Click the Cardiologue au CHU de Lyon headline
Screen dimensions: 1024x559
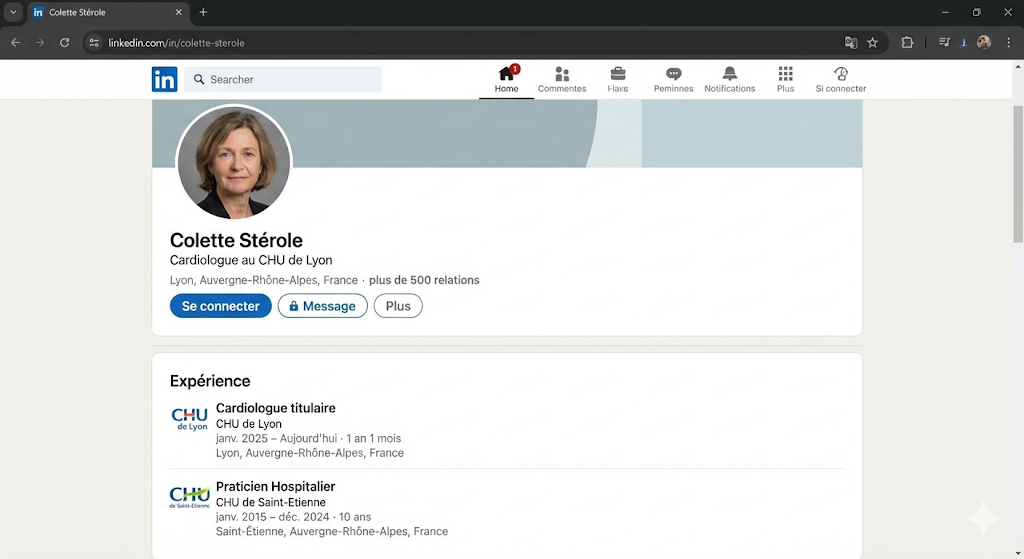(x=251, y=260)
